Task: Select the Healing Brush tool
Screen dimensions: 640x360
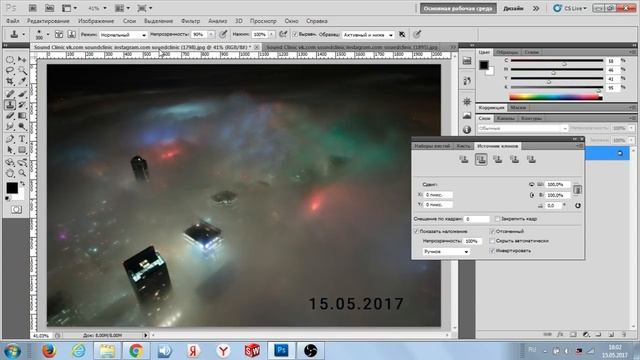Action: pos(10,94)
